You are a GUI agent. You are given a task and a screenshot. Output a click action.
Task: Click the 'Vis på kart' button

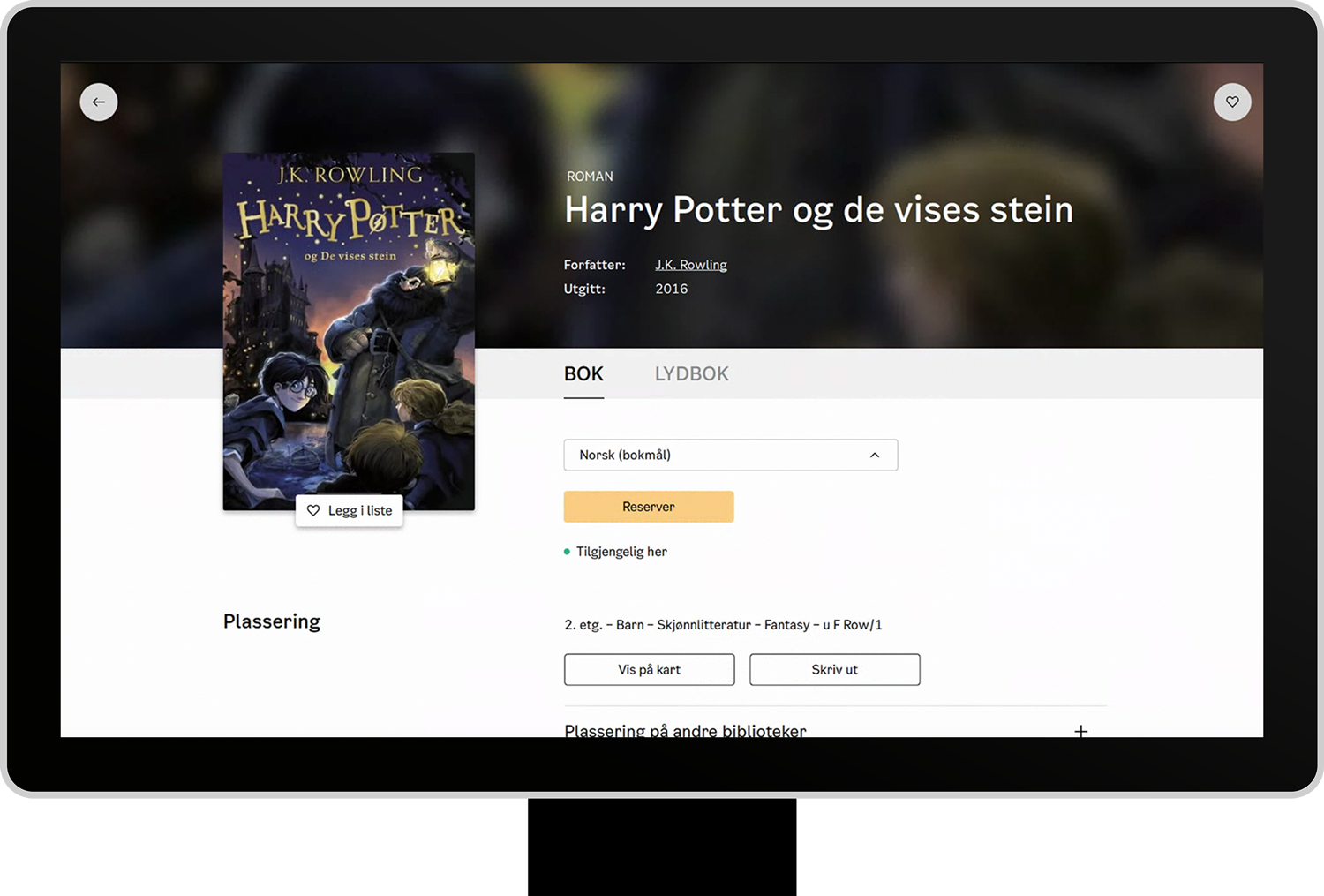tap(649, 670)
